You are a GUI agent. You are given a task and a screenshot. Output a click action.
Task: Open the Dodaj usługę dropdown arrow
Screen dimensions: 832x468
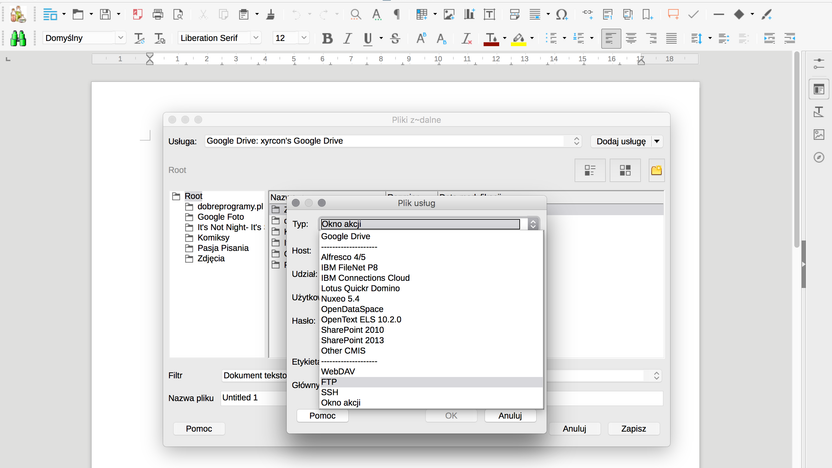click(x=657, y=141)
